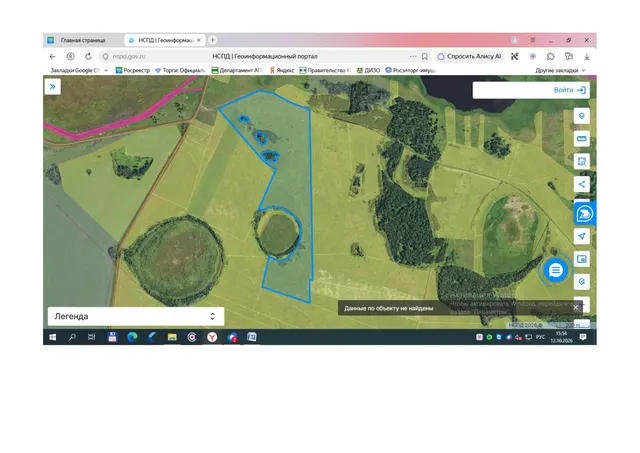Bookmark this page with bookmark icon

tap(425, 57)
